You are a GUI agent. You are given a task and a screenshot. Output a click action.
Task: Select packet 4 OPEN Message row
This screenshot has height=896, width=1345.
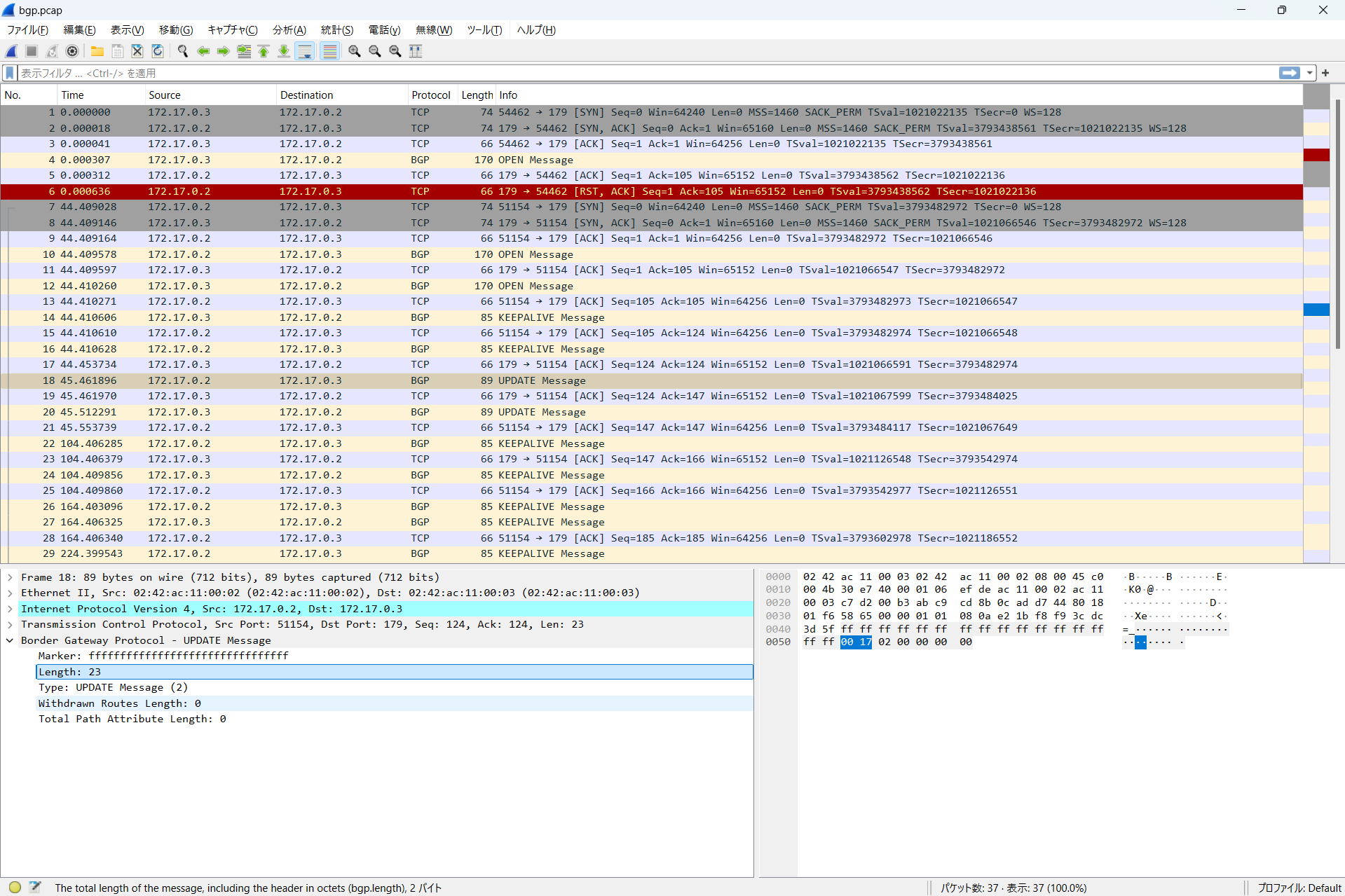click(651, 160)
